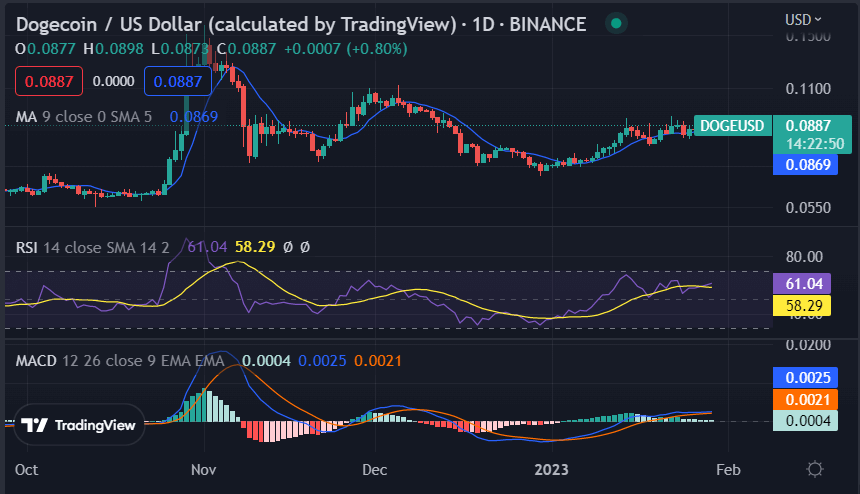Select the yellow 58.29 RSI label
Screen dimensions: 860x494
coord(802,305)
